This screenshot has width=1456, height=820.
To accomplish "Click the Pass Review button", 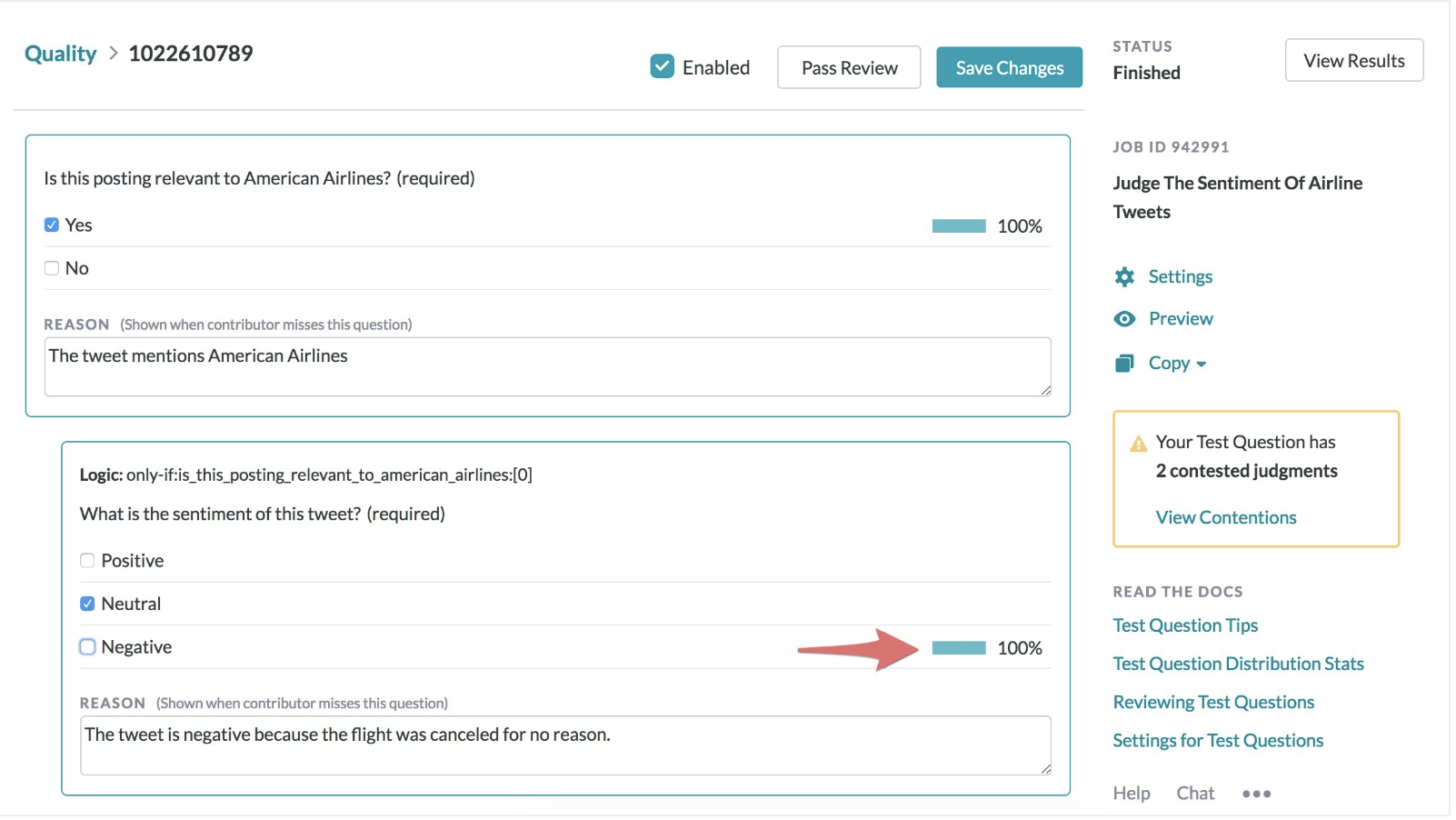I will (x=849, y=68).
